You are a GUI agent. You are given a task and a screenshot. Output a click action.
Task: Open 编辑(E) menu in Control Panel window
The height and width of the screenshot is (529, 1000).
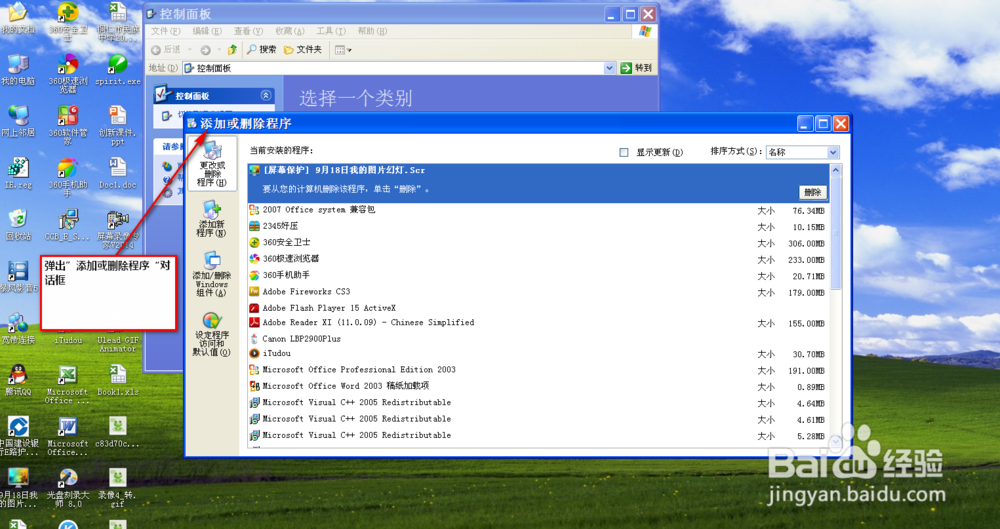pos(207,31)
